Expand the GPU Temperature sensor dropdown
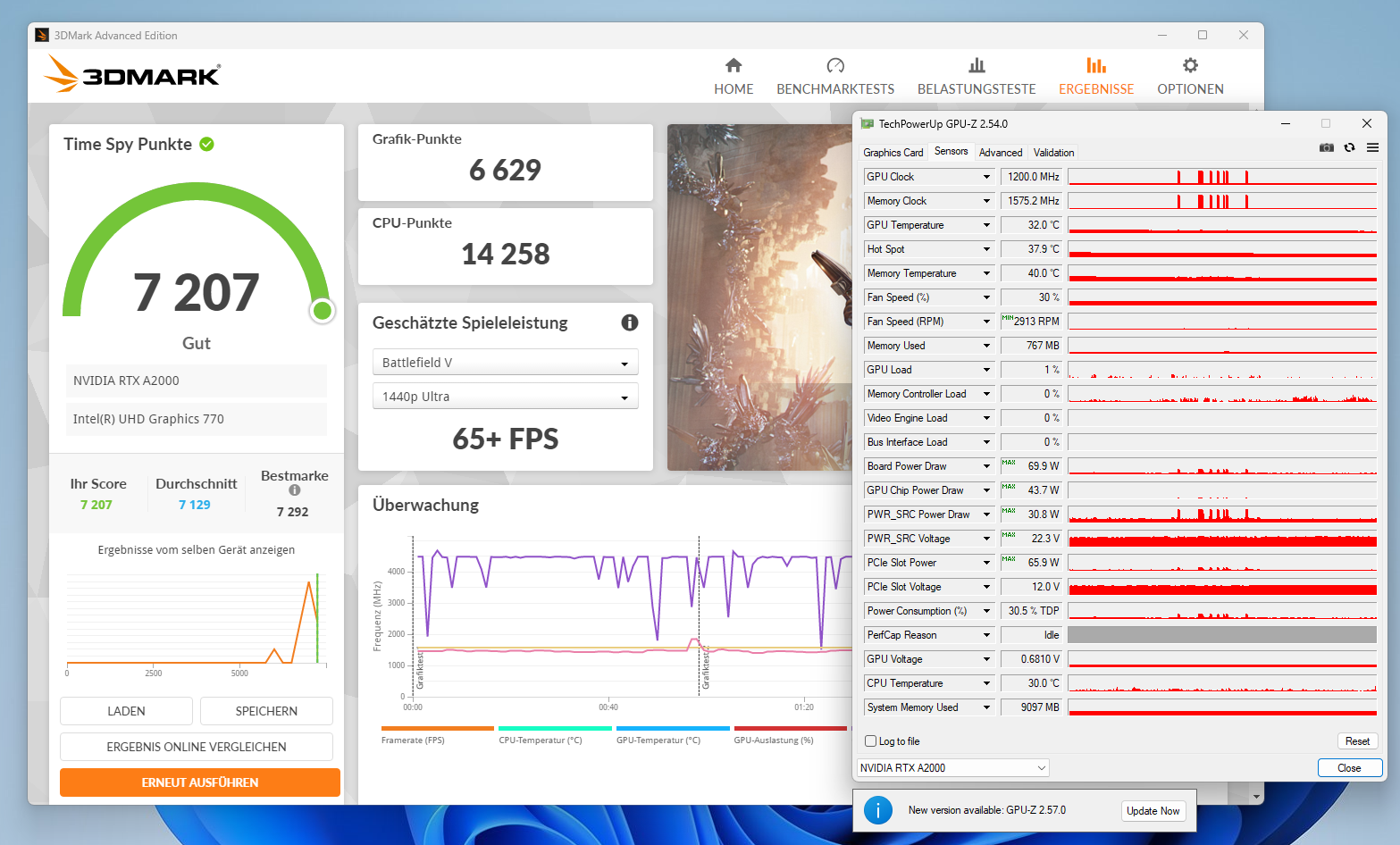Viewport: 1400px width, 845px height. coord(986,225)
